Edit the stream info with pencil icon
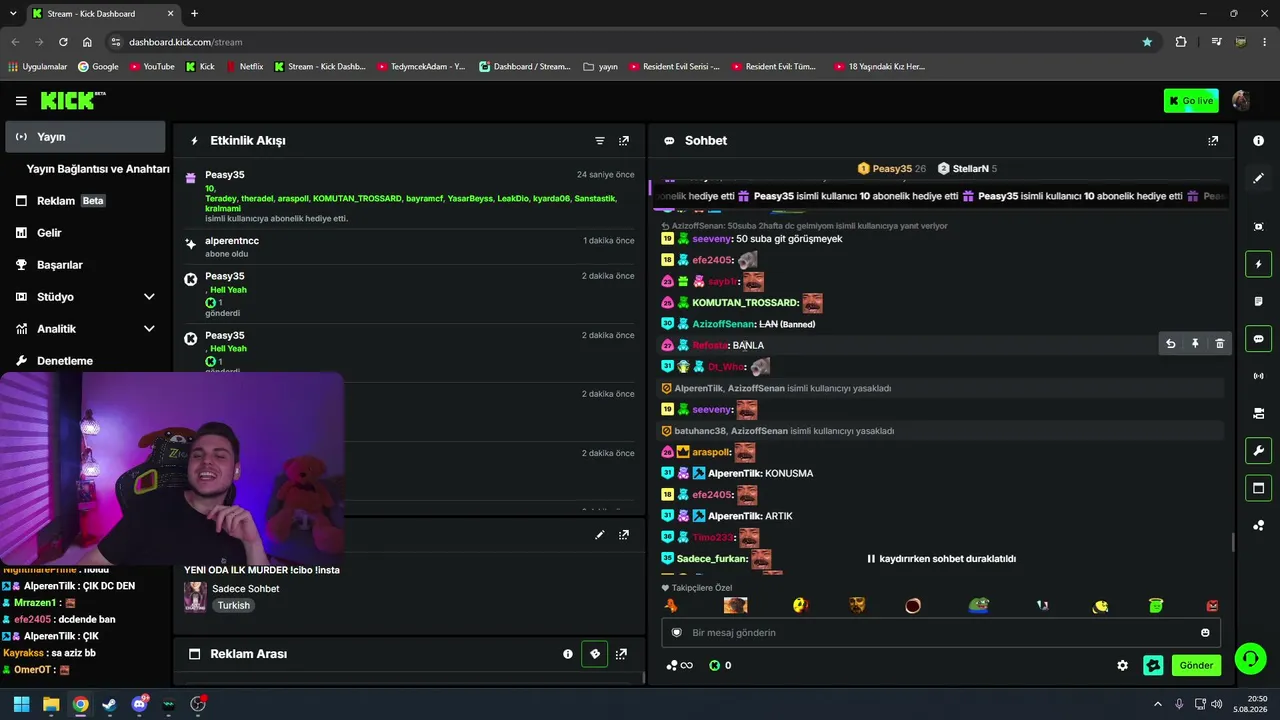Viewport: 1280px width, 720px height. pos(600,535)
